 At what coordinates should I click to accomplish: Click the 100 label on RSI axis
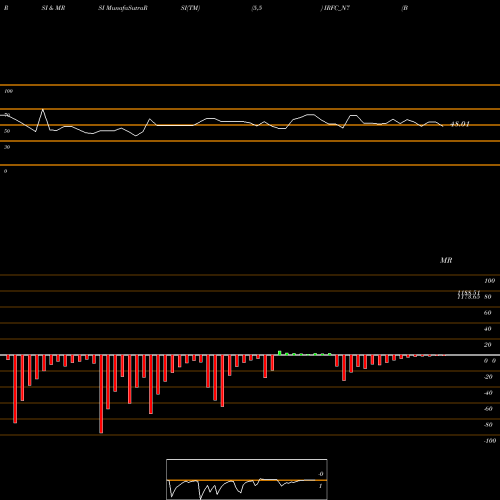8,91
